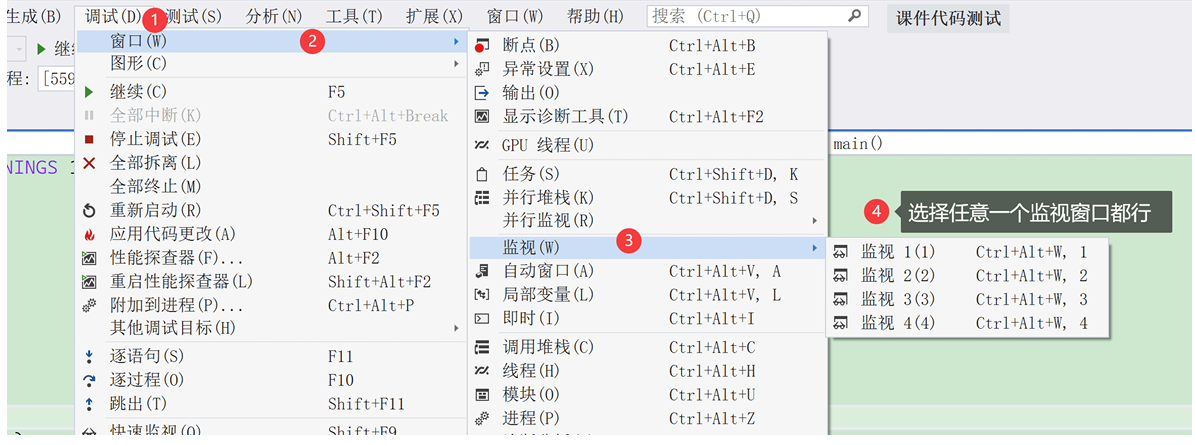Click the Shift+F11 shortcut text
The image size is (1195, 445).
point(366,404)
